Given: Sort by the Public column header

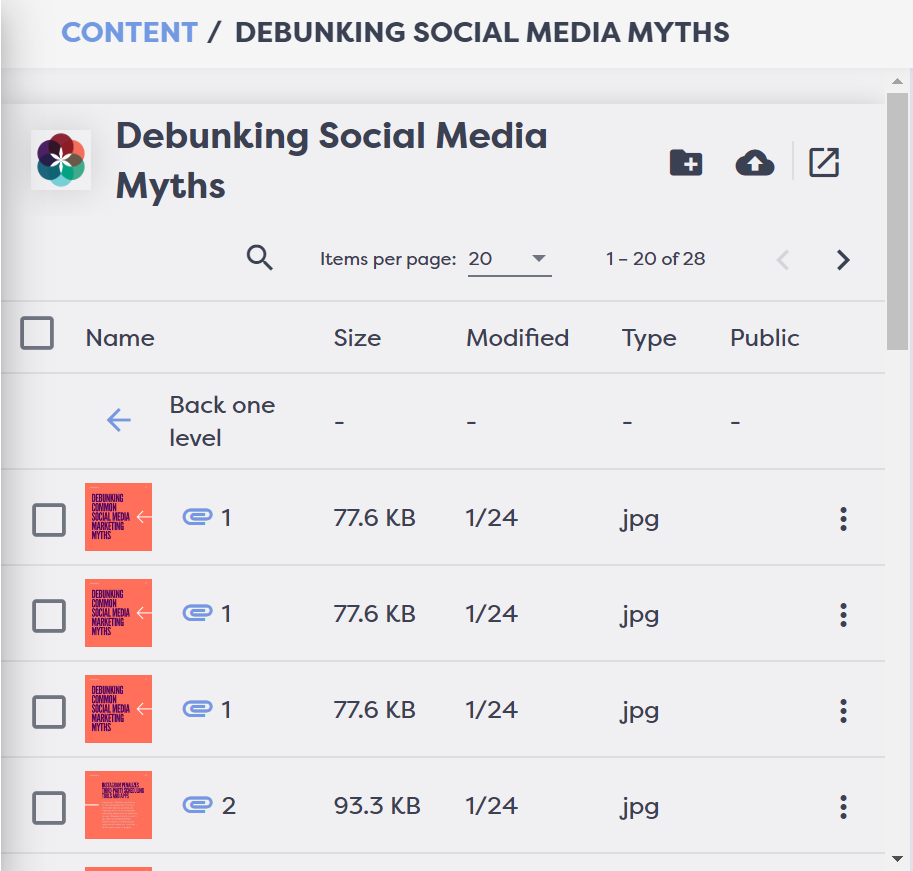Looking at the screenshot, I should [765, 338].
